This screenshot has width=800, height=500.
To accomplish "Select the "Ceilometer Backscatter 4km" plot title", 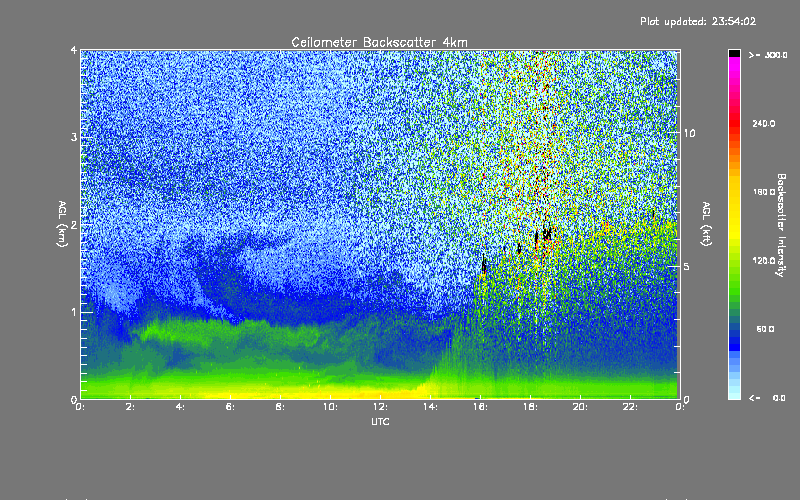I will click(379, 42).
